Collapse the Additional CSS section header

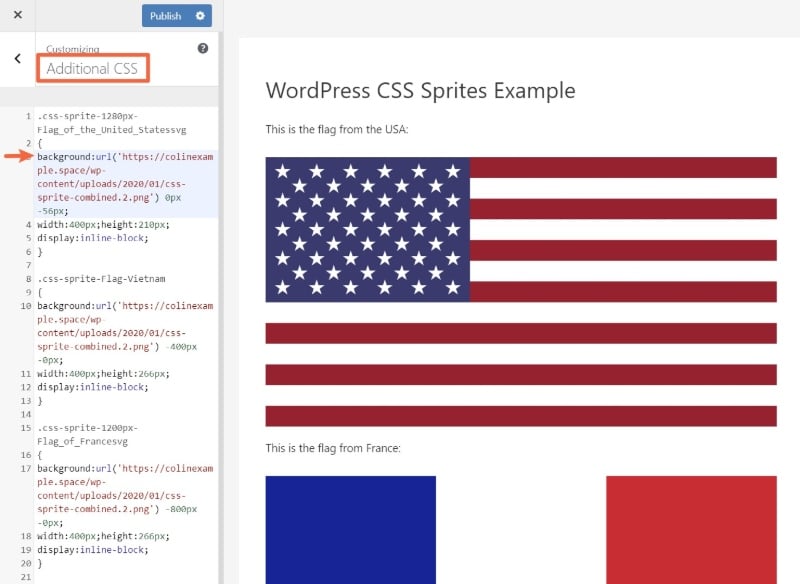point(93,68)
